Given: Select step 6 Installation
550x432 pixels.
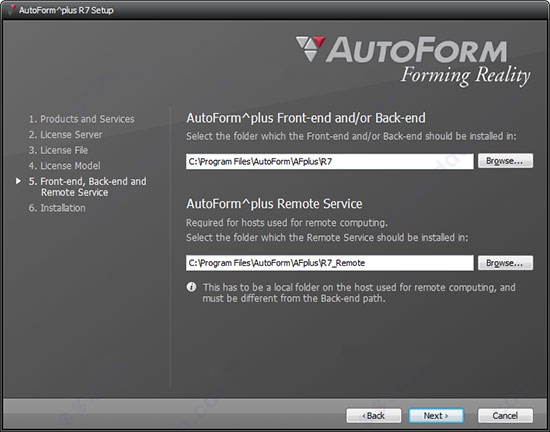Looking at the screenshot, I should pos(57,208).
